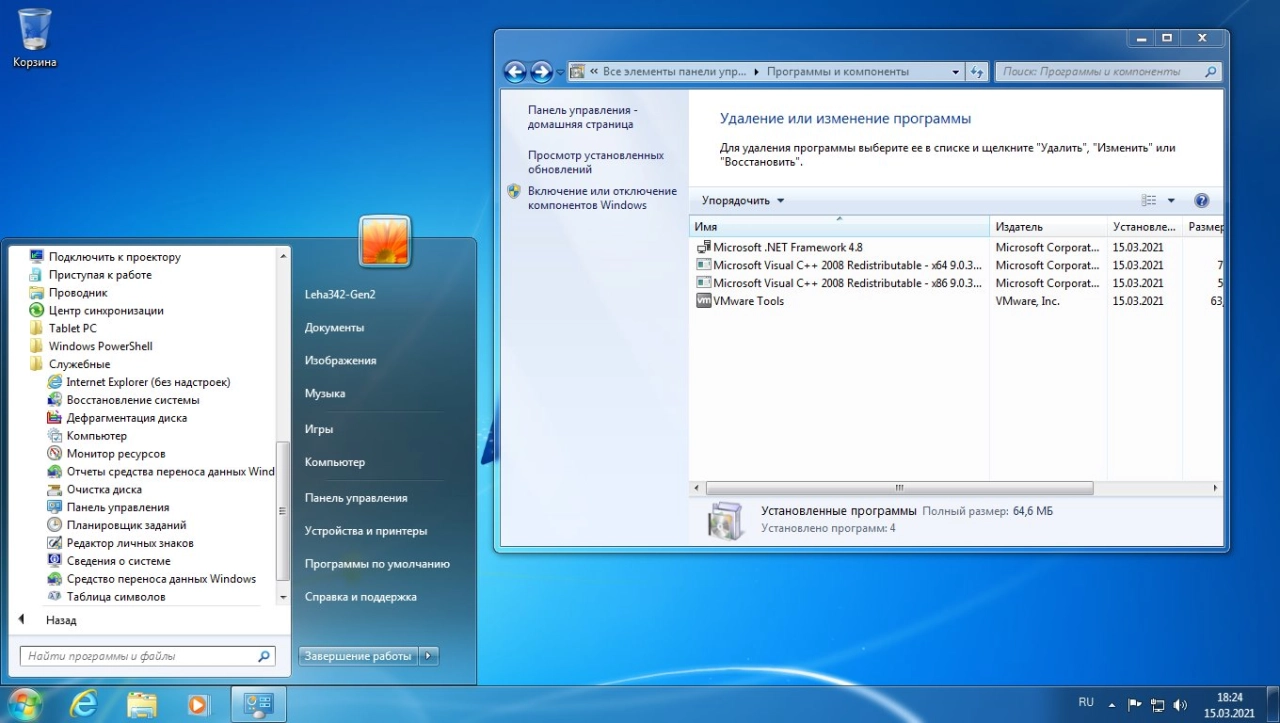This screenshot has height=723, width=1280.
Task: Open Игры from Start menu
Action: [x=319, y=429]
